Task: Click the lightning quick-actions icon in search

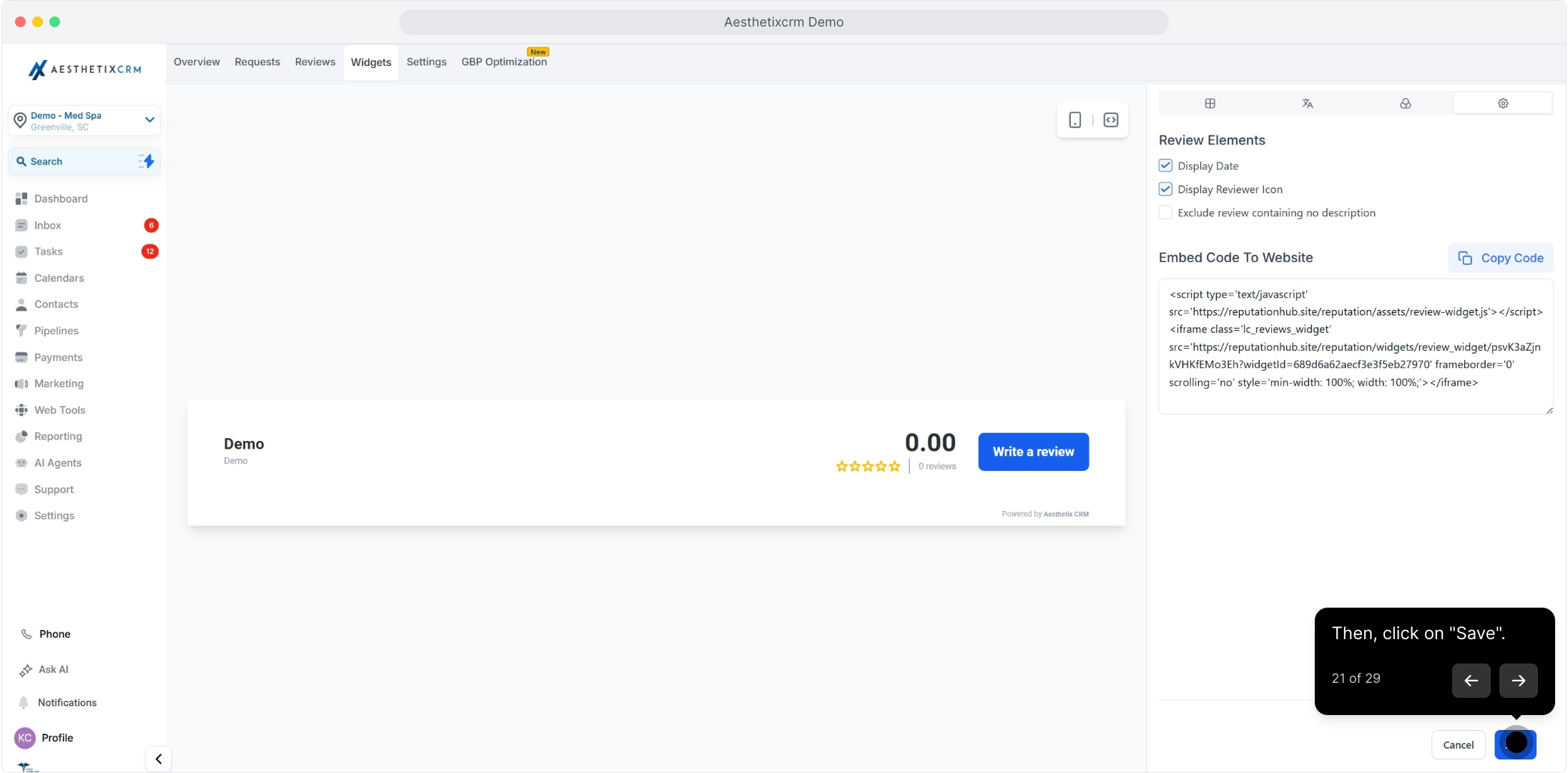Action: pyautogui.click(x=147, y=161)
